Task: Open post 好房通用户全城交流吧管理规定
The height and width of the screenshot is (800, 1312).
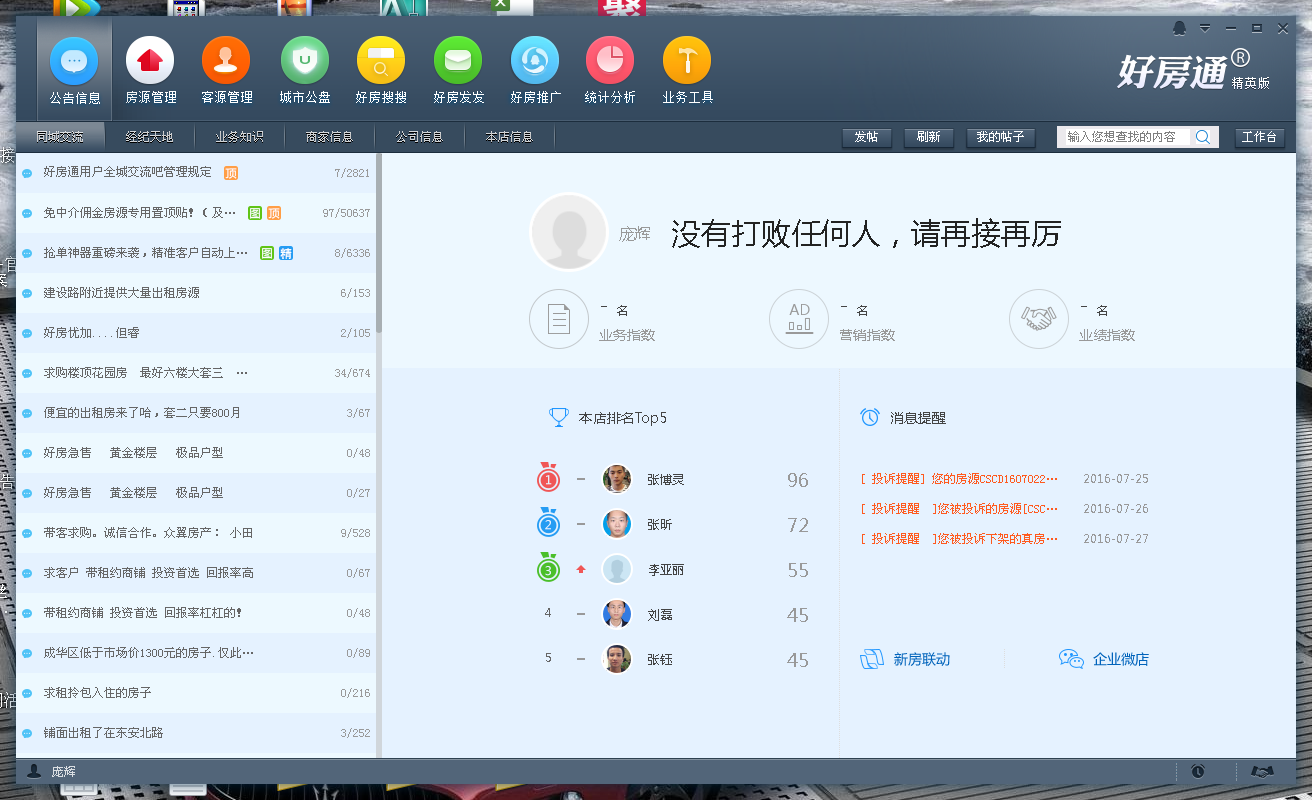Action: click(196, 173)
